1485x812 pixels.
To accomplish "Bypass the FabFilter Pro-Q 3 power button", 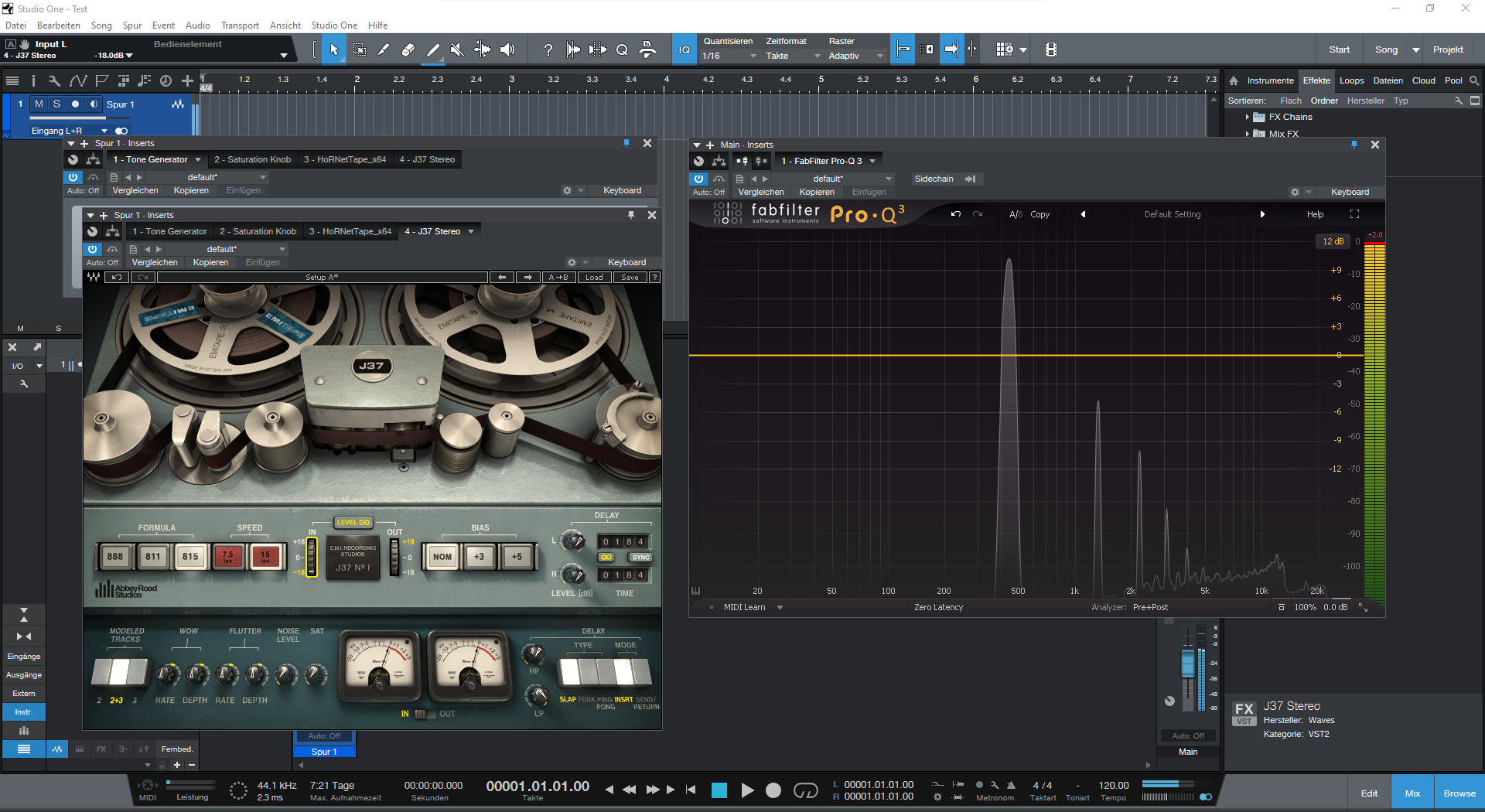I will pyautogui.click(x=698, y=179).
